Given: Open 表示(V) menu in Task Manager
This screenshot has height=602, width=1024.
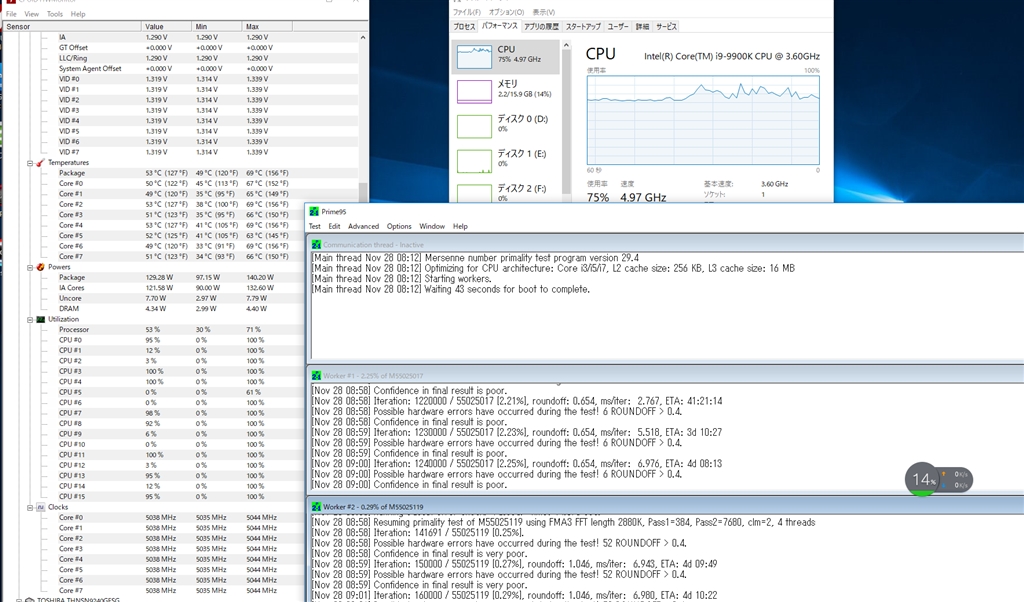Looking at the screenshot, I should pos(543,12).
